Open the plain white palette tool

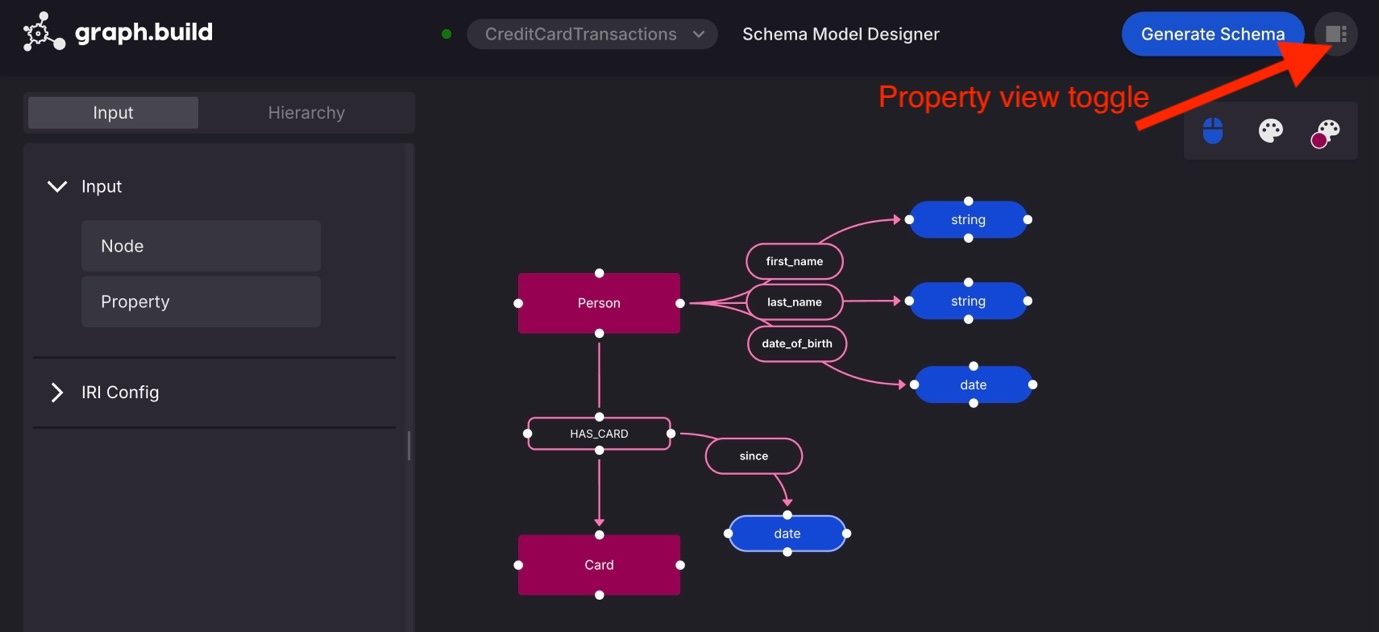tap(1270, 131)
